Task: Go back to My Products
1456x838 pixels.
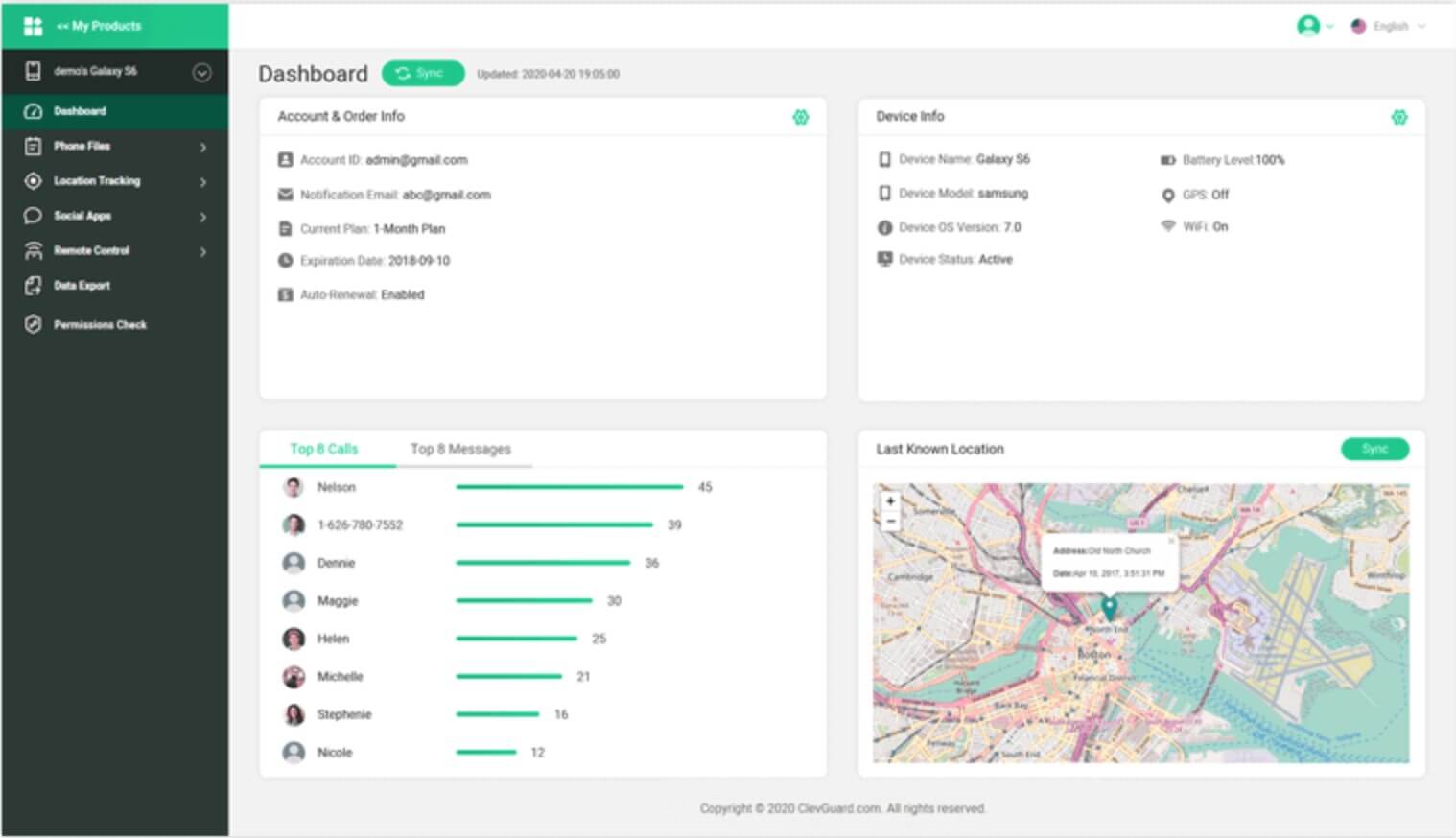Action: click(x=99, y=26)
